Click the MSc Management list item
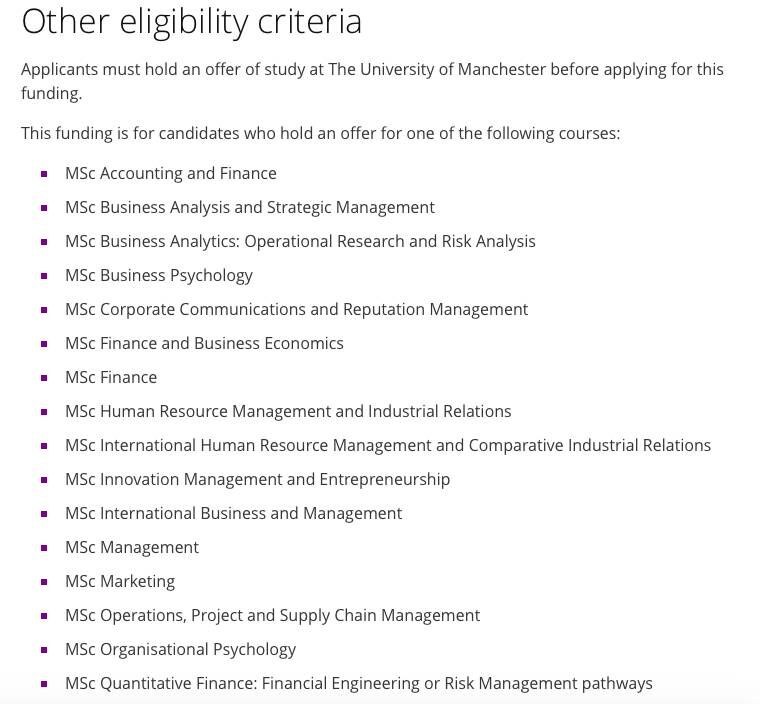Screen dimensions: 760x704 click(132, 547)
